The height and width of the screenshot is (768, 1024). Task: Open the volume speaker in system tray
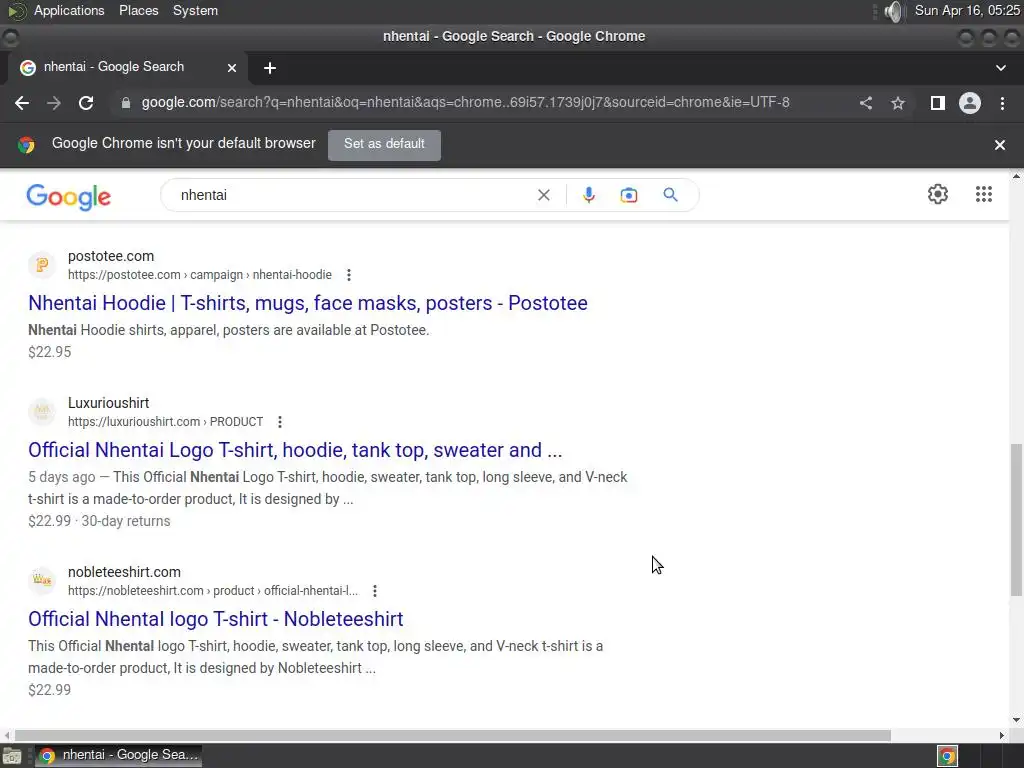point(893,11)
